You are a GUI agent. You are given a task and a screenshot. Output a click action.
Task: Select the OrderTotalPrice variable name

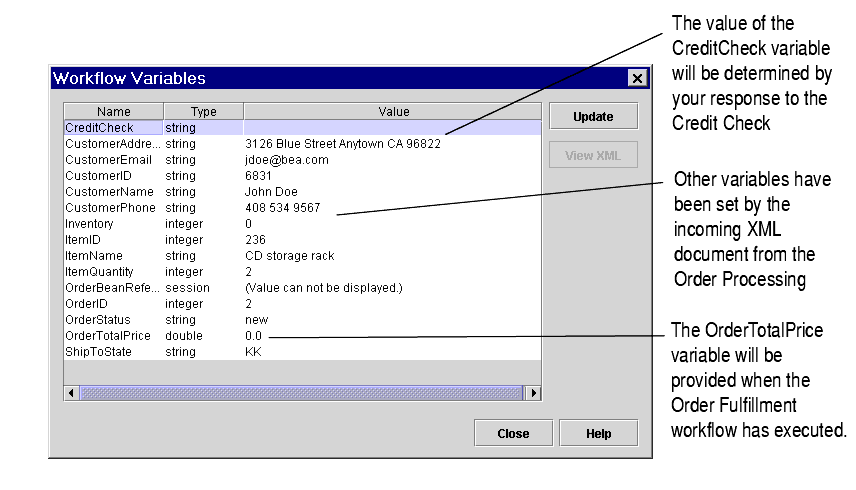[x=108, y=336]
